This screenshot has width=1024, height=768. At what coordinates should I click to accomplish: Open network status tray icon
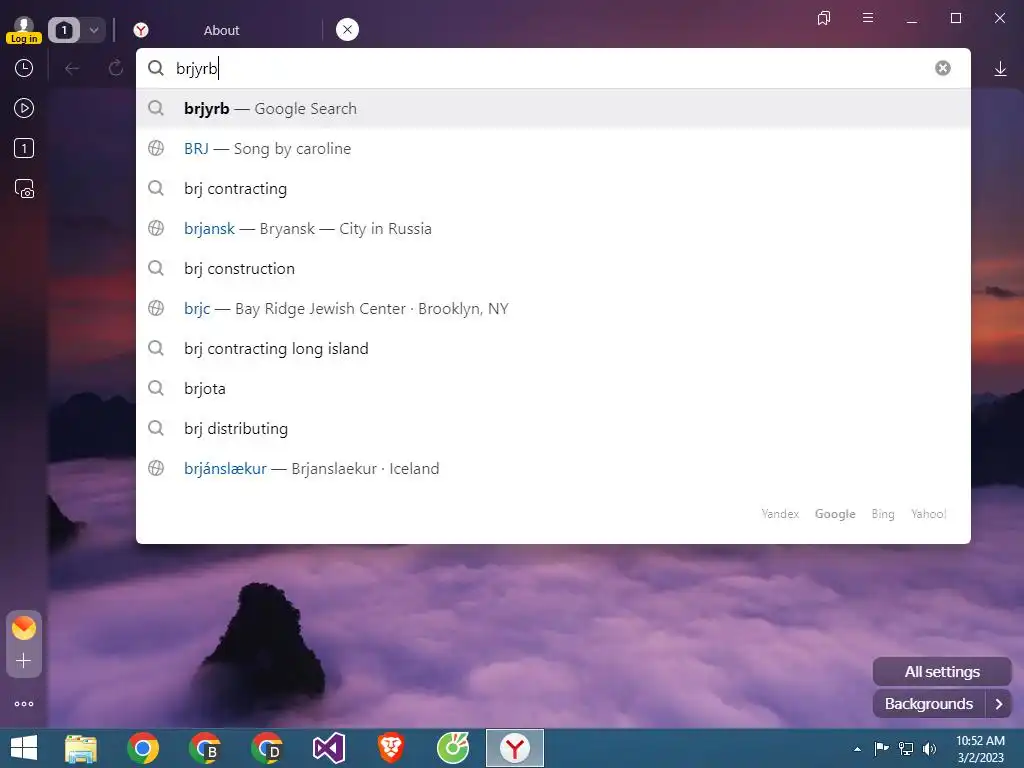906,748
